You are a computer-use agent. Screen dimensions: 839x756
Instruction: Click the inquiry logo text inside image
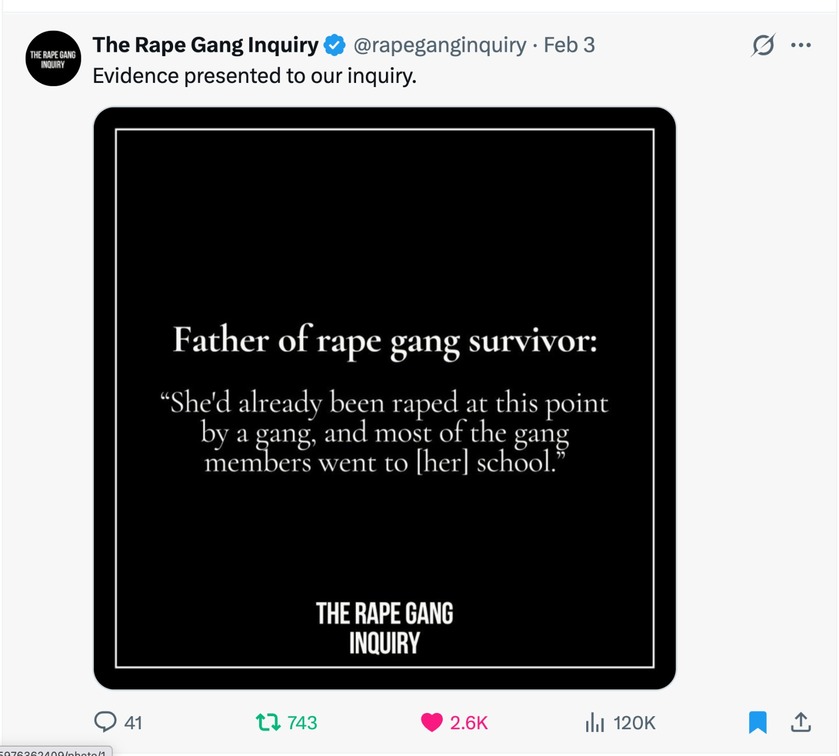point(384,627)
